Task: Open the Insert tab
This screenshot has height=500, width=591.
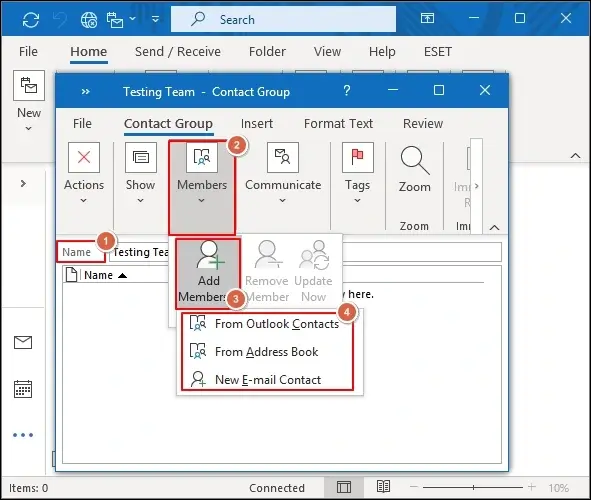Action: (257, 124)
